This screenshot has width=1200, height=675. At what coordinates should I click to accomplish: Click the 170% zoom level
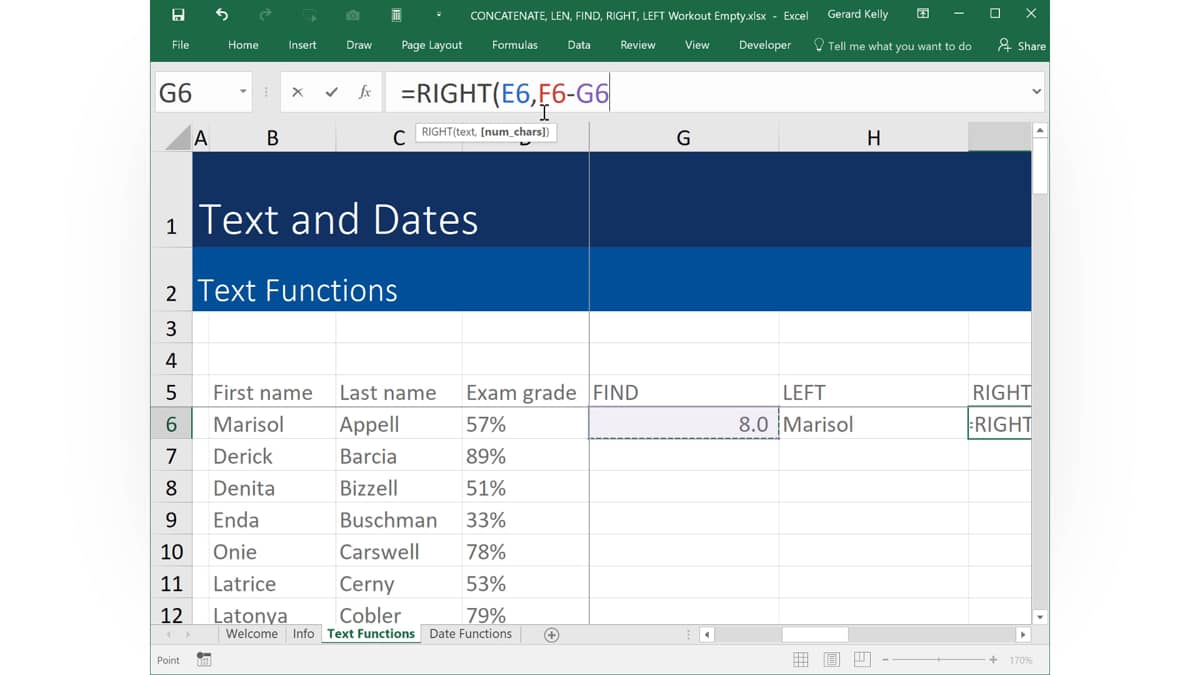click(1020, 660)
